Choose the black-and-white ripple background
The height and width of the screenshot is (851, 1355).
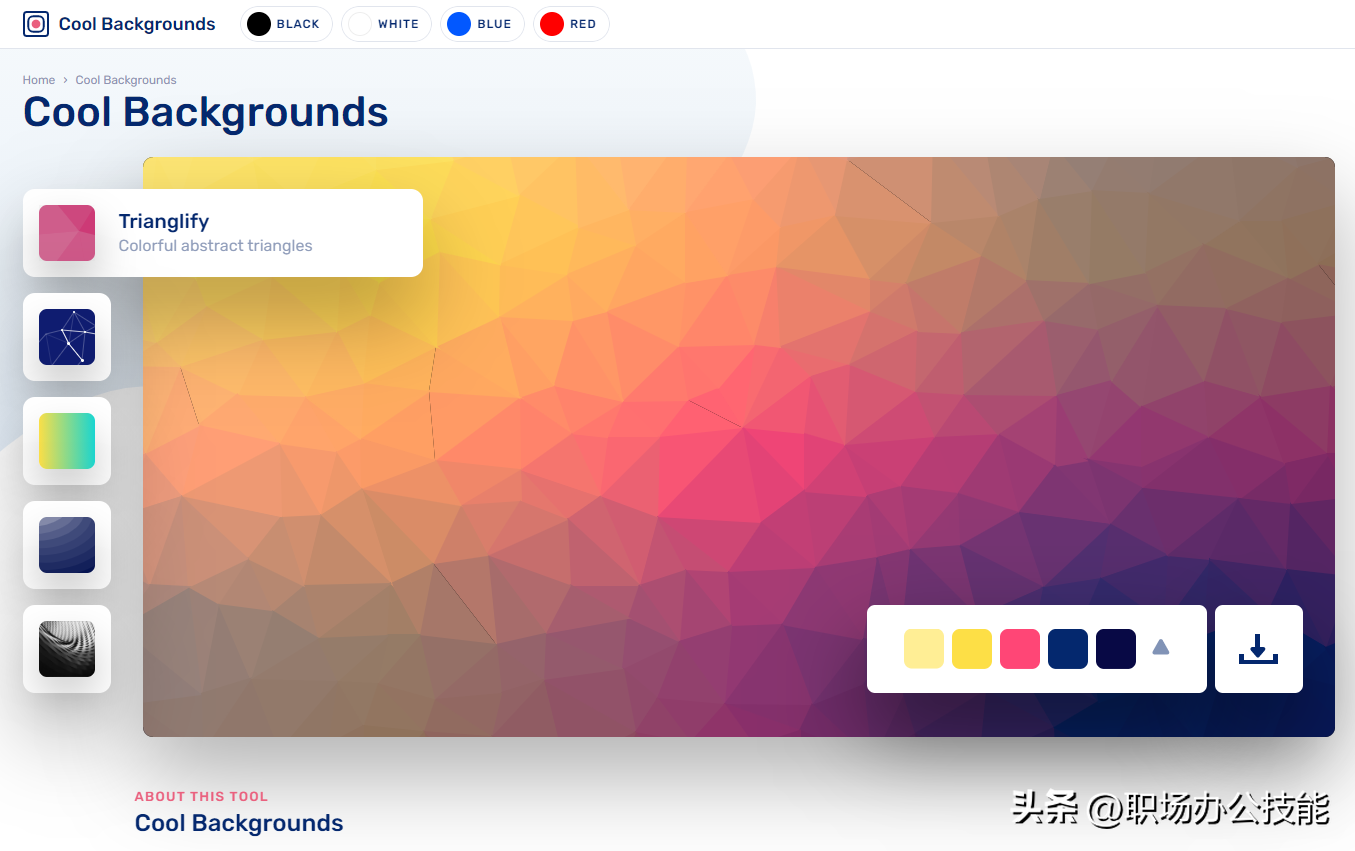point(67,649)
